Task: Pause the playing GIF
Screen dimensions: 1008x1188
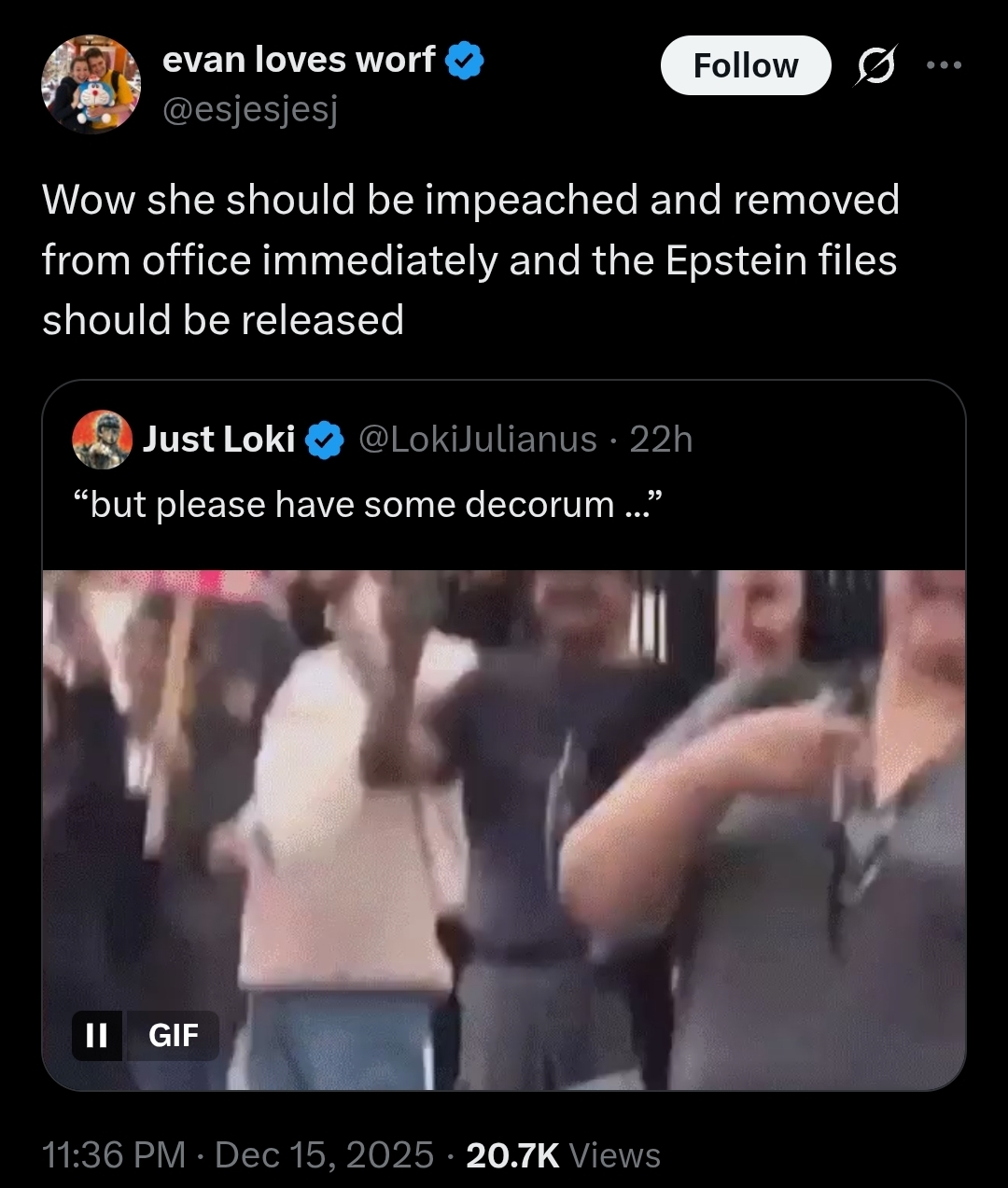Action: 96,1035
